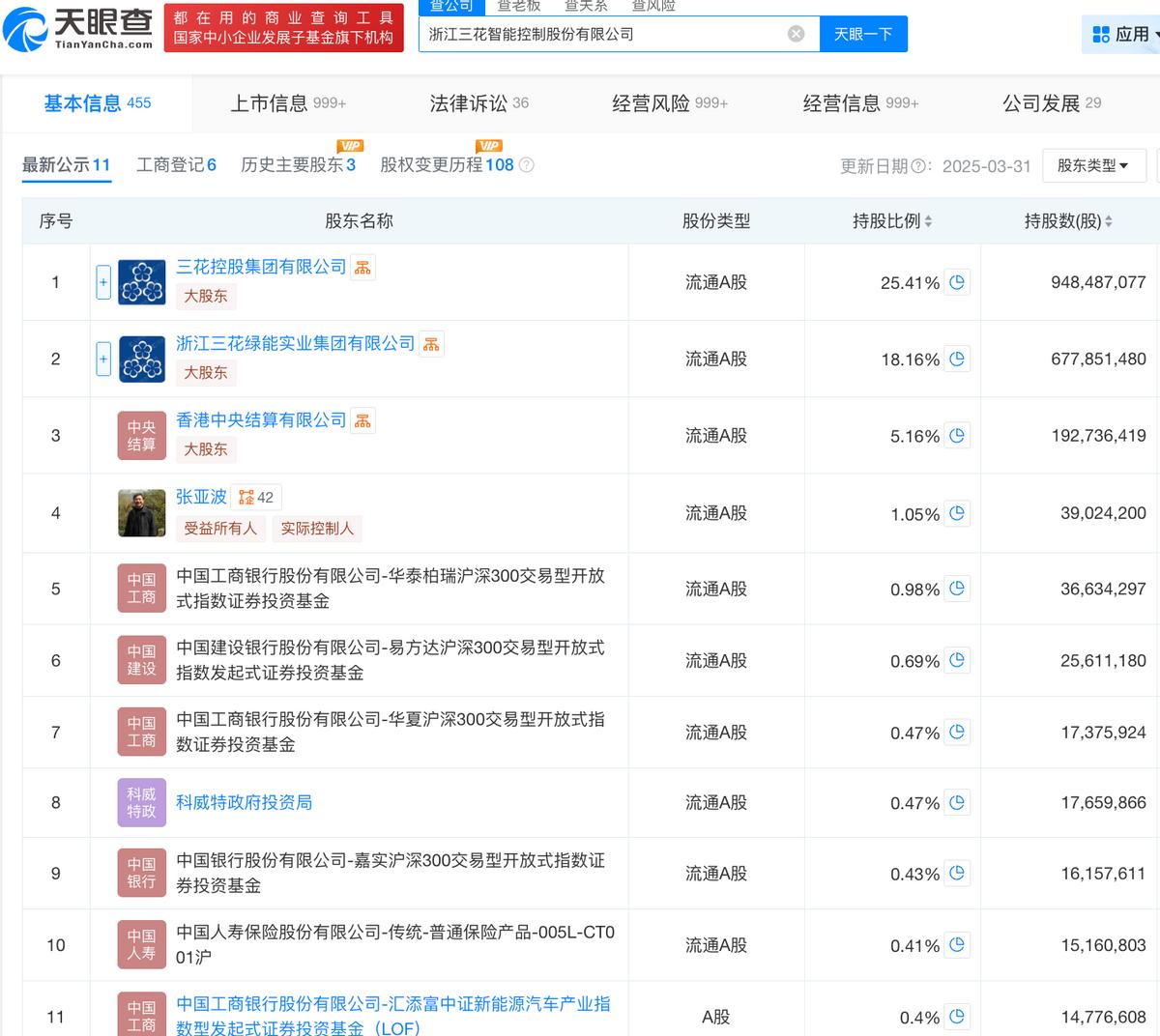Select 历史主要股东 3 sub-tab

point(298,165)
